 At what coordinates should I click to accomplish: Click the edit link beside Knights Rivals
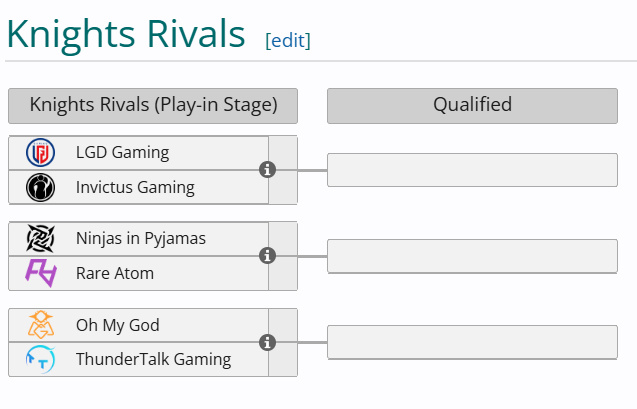coord(288,41)
